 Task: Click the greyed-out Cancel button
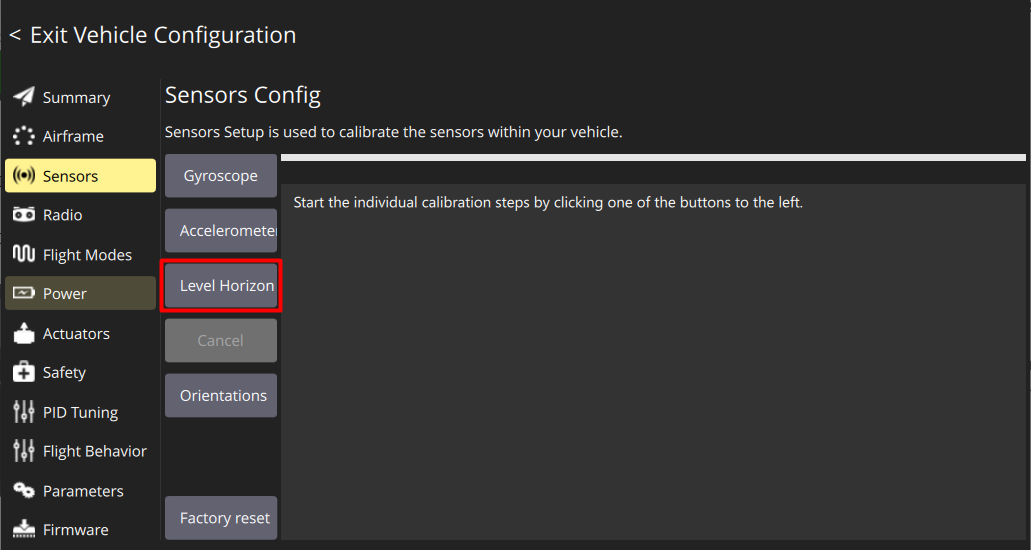220,341
